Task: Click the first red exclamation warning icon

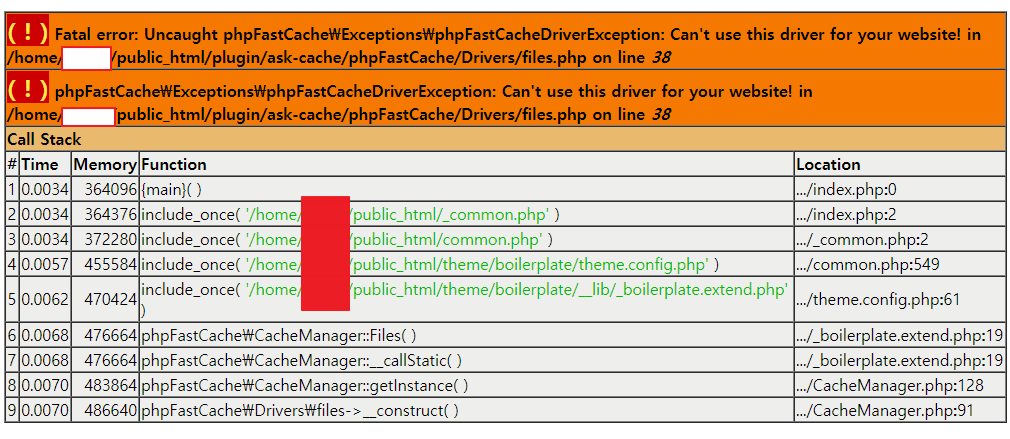Action: click(28, 32)
